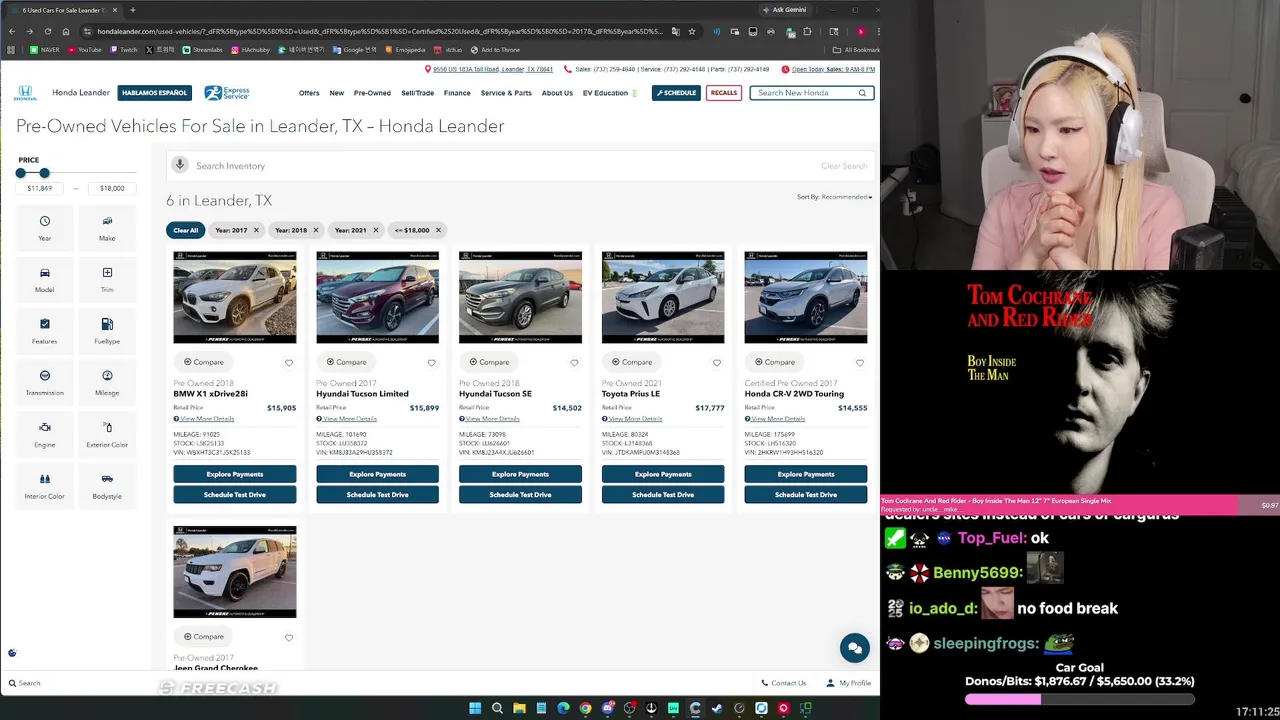
Task: Open the Features filter tile
Action: [45, 332]
